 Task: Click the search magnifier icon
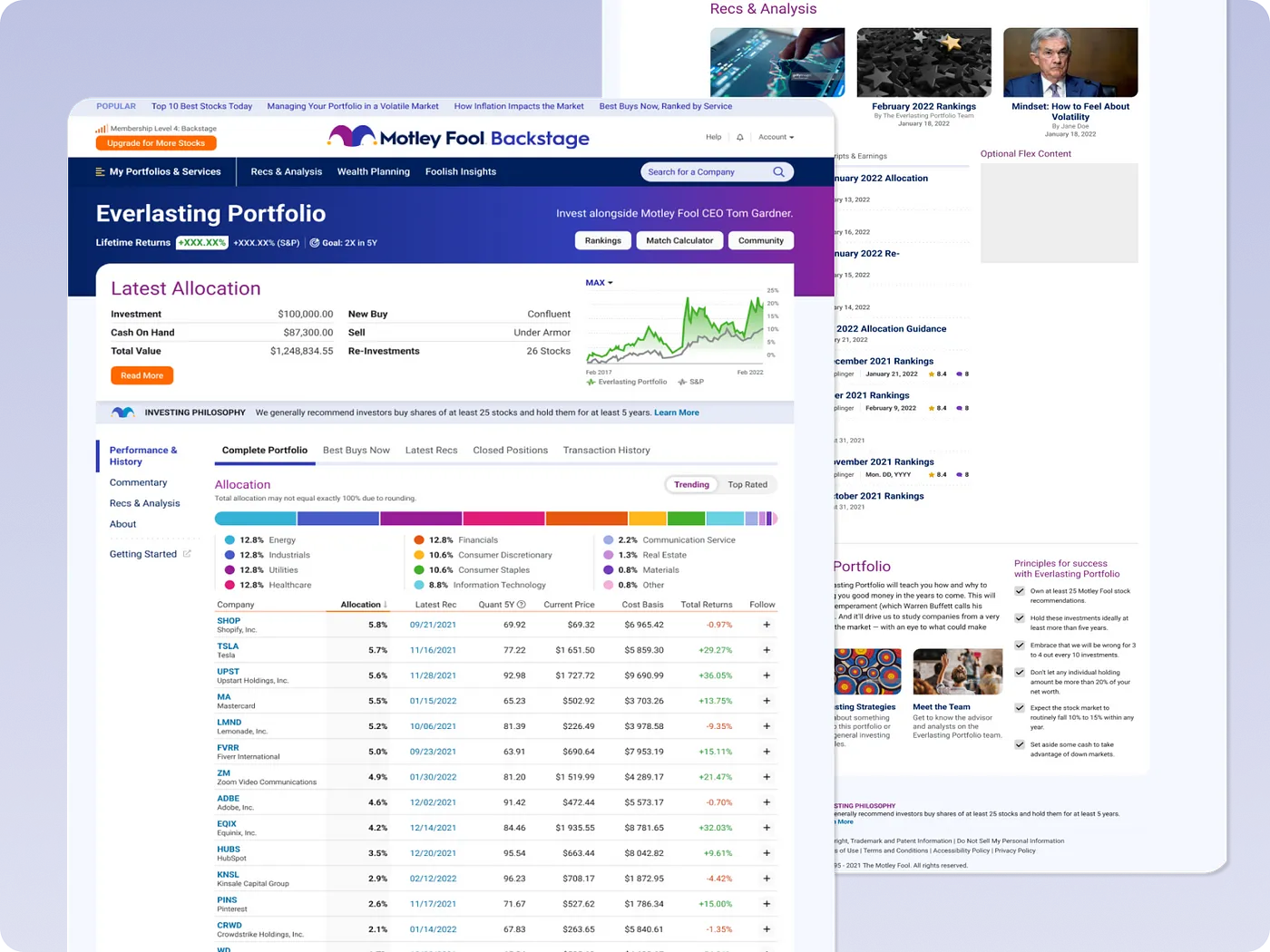(778, 172)
